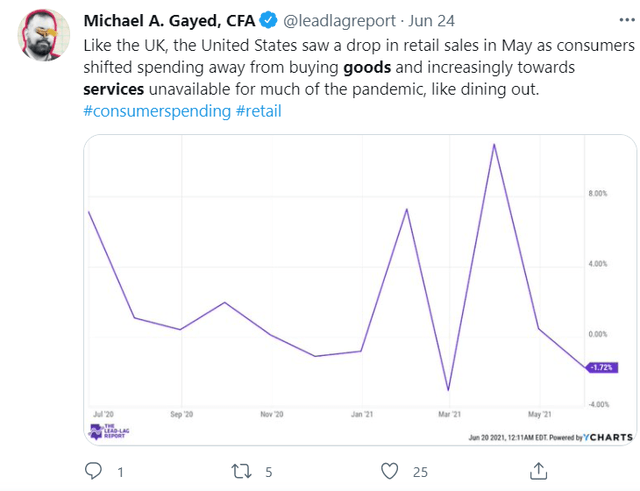Image resolution: width=640 pixels, height=491 pixels.
Task: Click the reply count number 1
Action: (120, 472)
